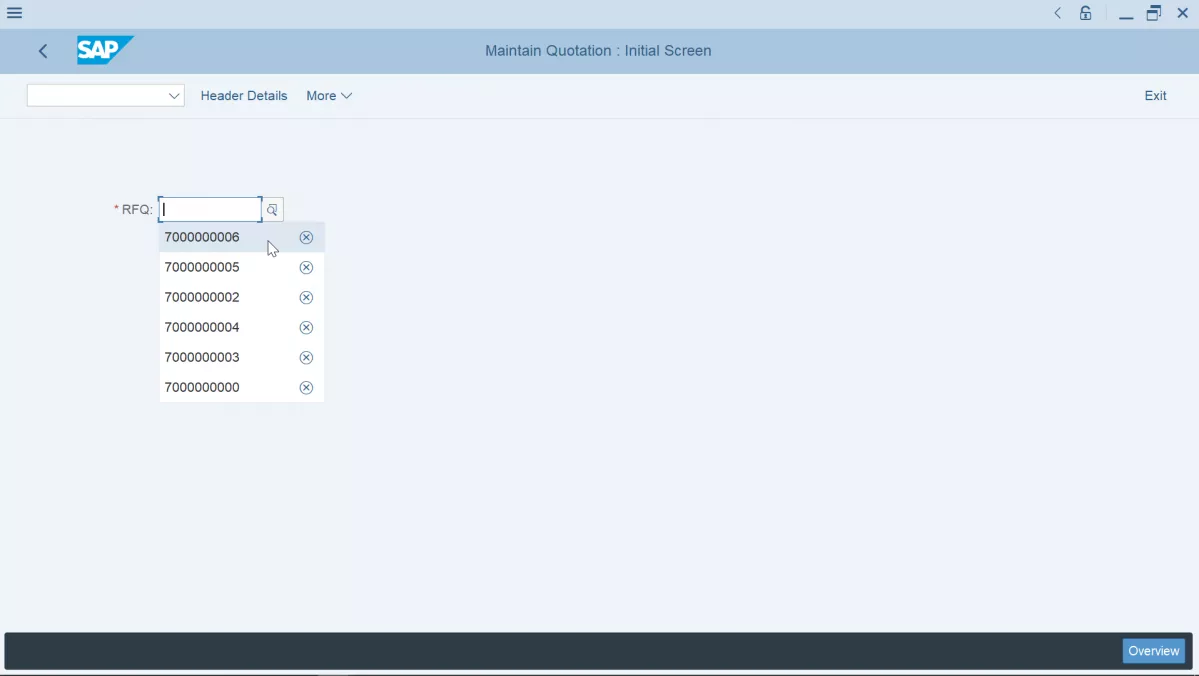Remove 7000000005 from history list

point(306,268)
